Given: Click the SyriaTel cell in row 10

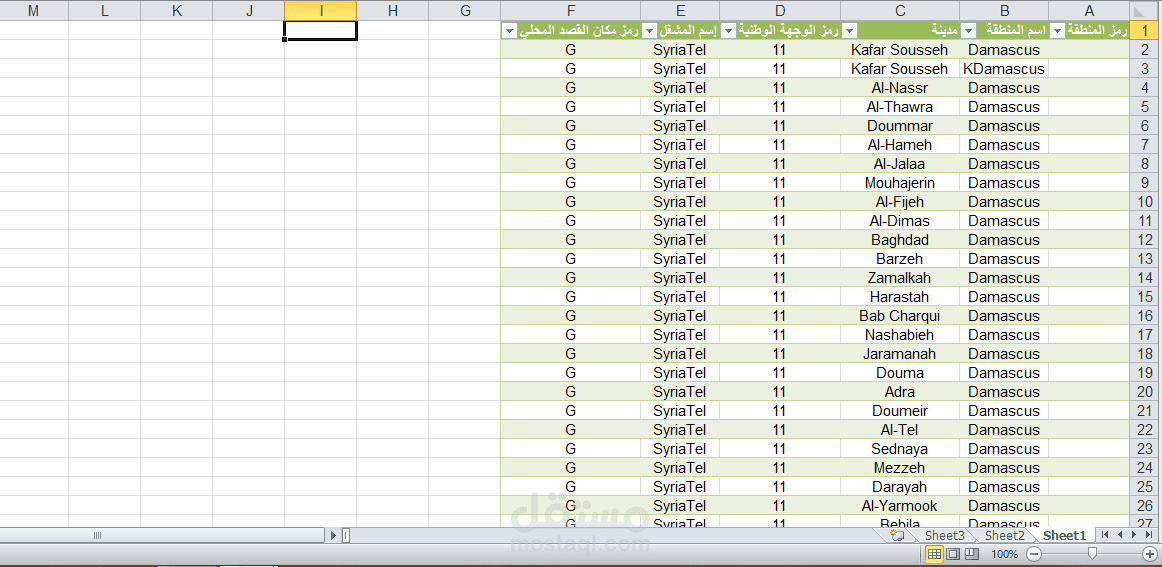Looking at the screenshot, I should coord(681,202).
